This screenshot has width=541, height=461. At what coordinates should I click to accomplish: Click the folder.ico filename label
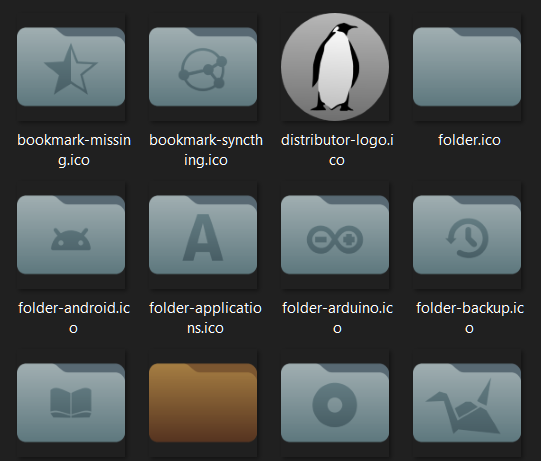(469, 140)
